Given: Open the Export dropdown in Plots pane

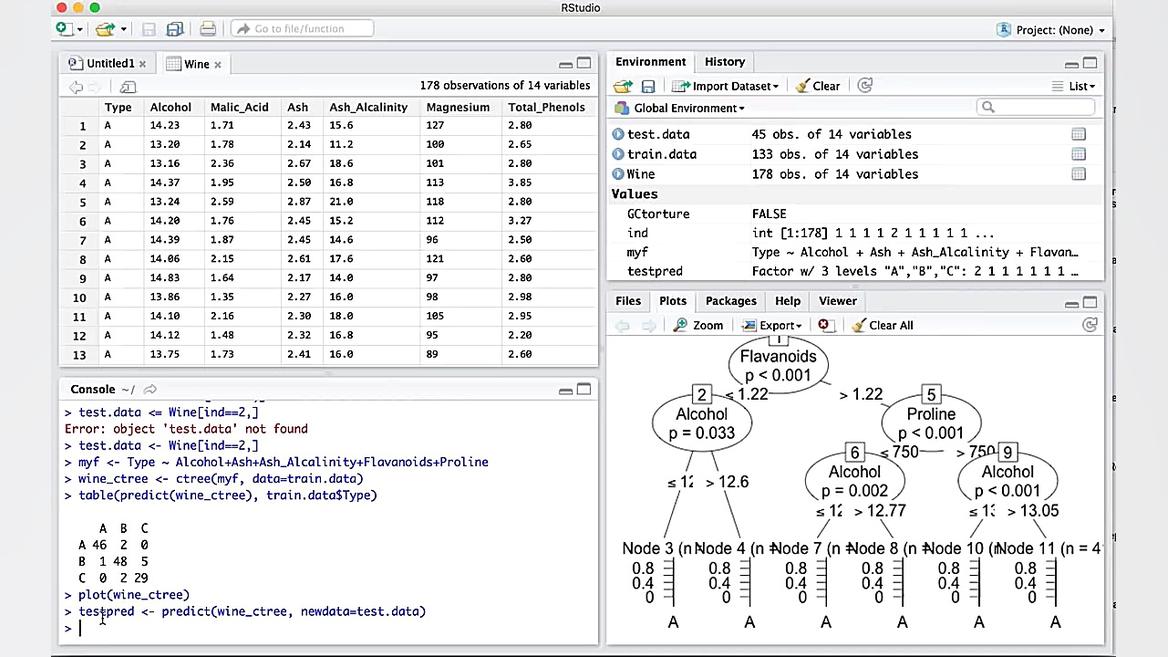Looking at the screenshot, I should 771,325.
